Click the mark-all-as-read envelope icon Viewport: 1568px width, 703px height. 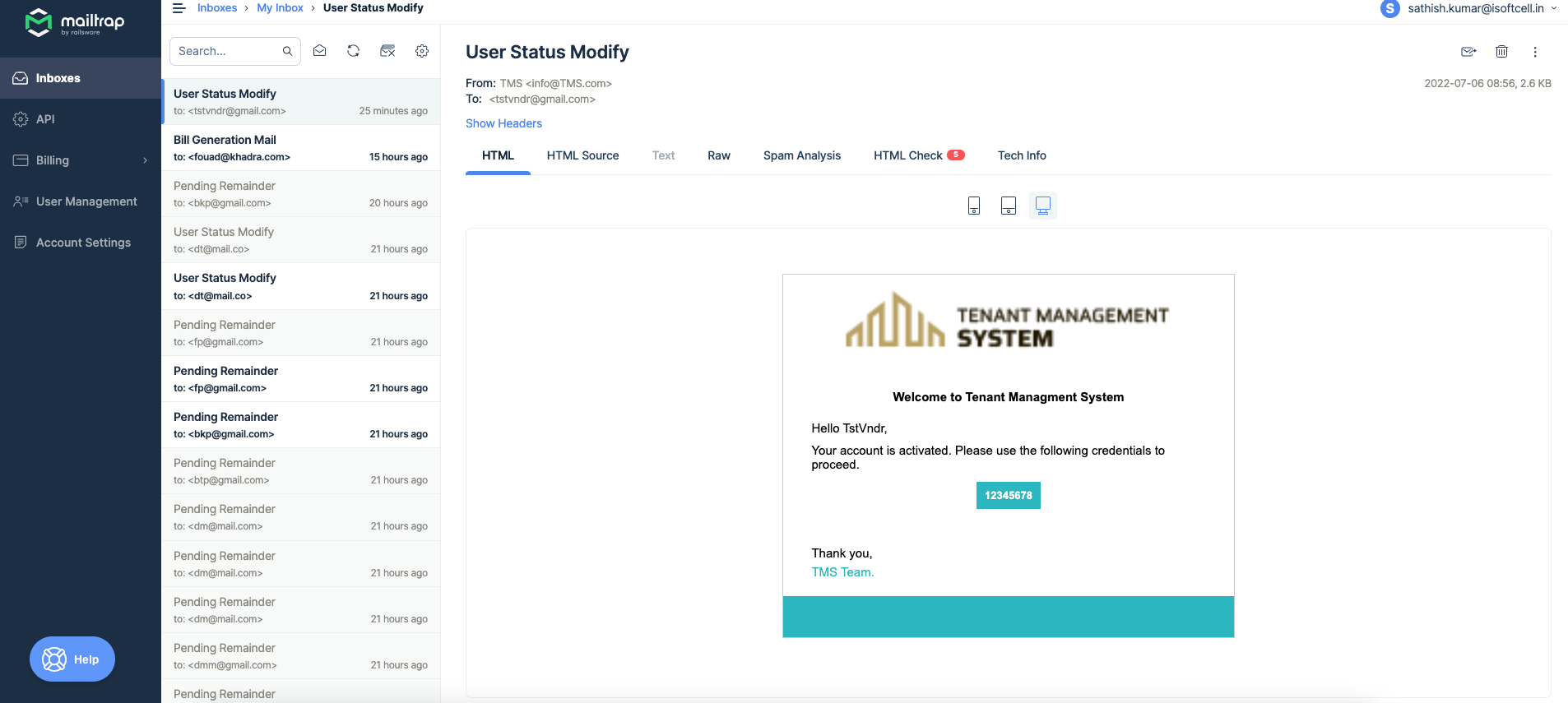click(320, 51)
